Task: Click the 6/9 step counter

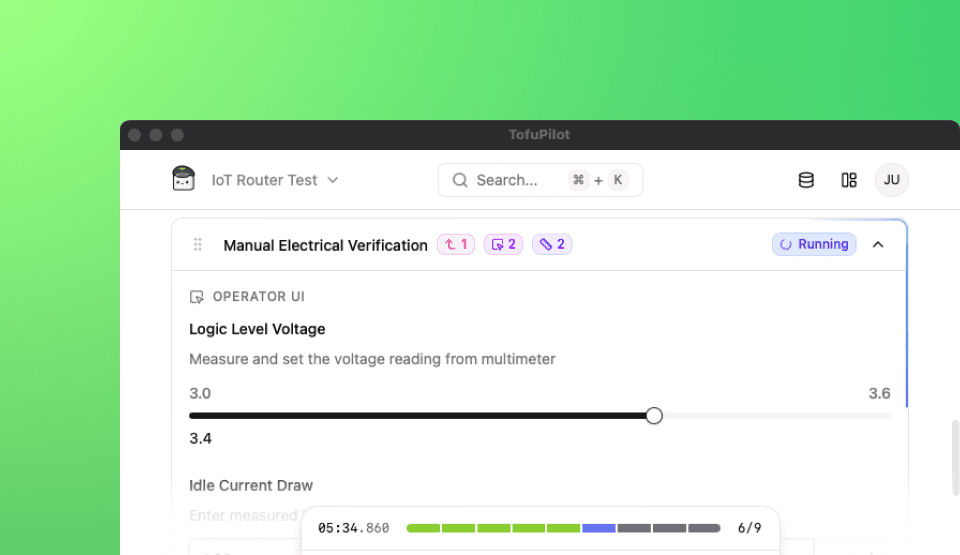Action: [749, 528]
